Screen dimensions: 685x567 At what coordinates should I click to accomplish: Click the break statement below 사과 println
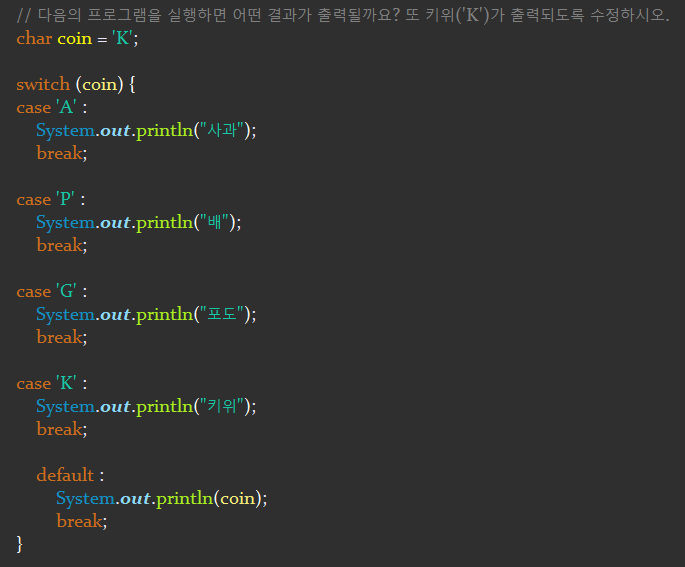click(62, 153)
